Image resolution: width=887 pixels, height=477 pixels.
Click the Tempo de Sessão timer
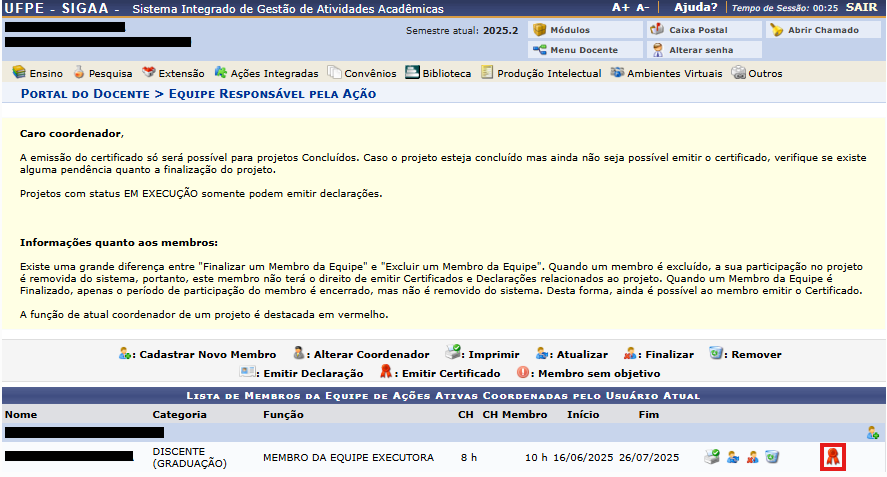(x=785, y=8)
